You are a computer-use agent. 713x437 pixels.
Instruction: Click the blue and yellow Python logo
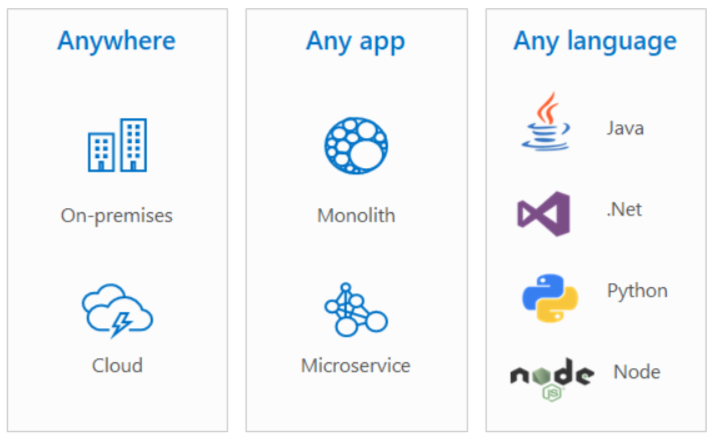pyautogui.click(x=550, y=298)
